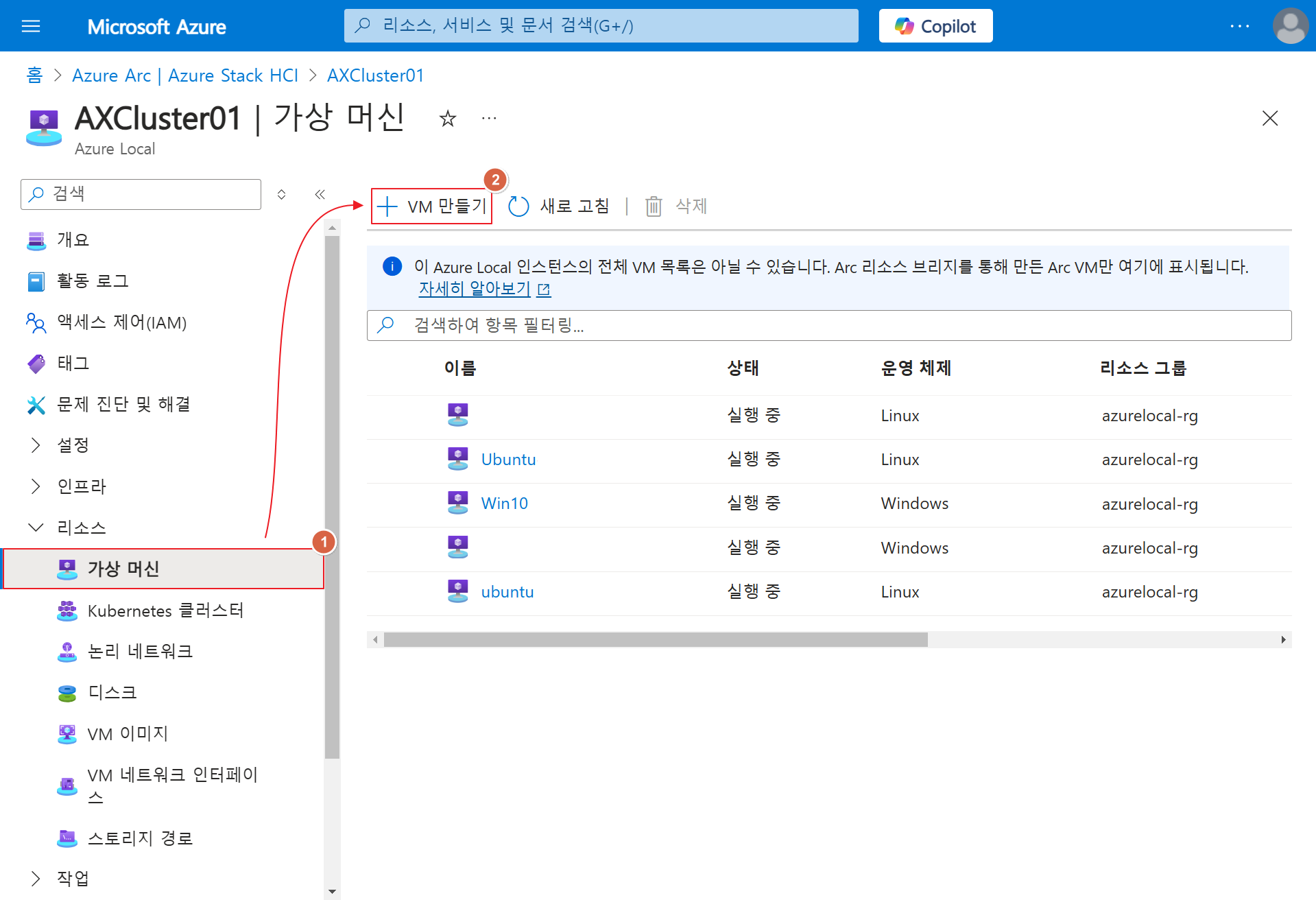Click 삭제 delete button
1316x900 pixels.
(677, 206)
